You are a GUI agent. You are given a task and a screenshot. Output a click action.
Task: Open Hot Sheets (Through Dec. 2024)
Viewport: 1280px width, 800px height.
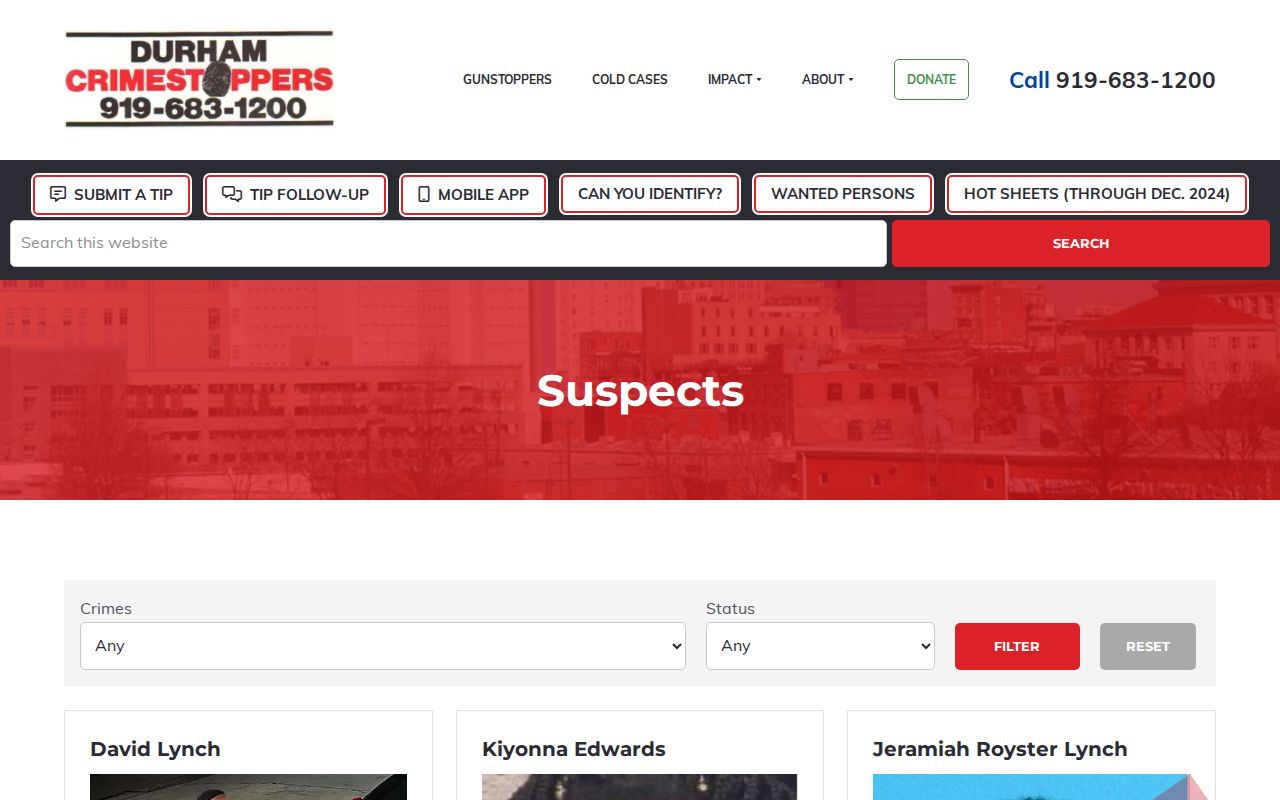[x=1097, y=194]
